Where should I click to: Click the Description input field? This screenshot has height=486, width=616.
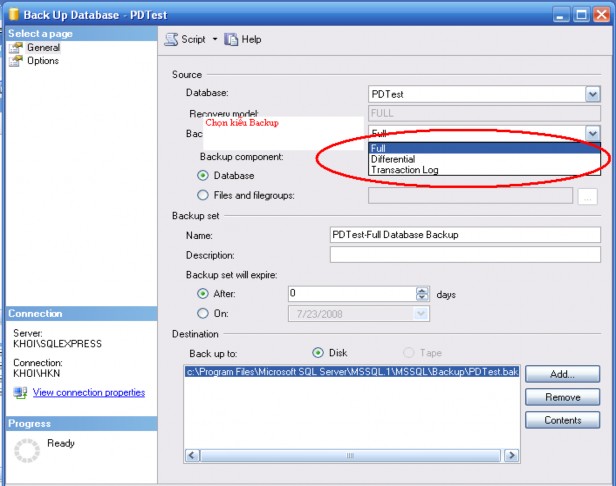point(465,254)
